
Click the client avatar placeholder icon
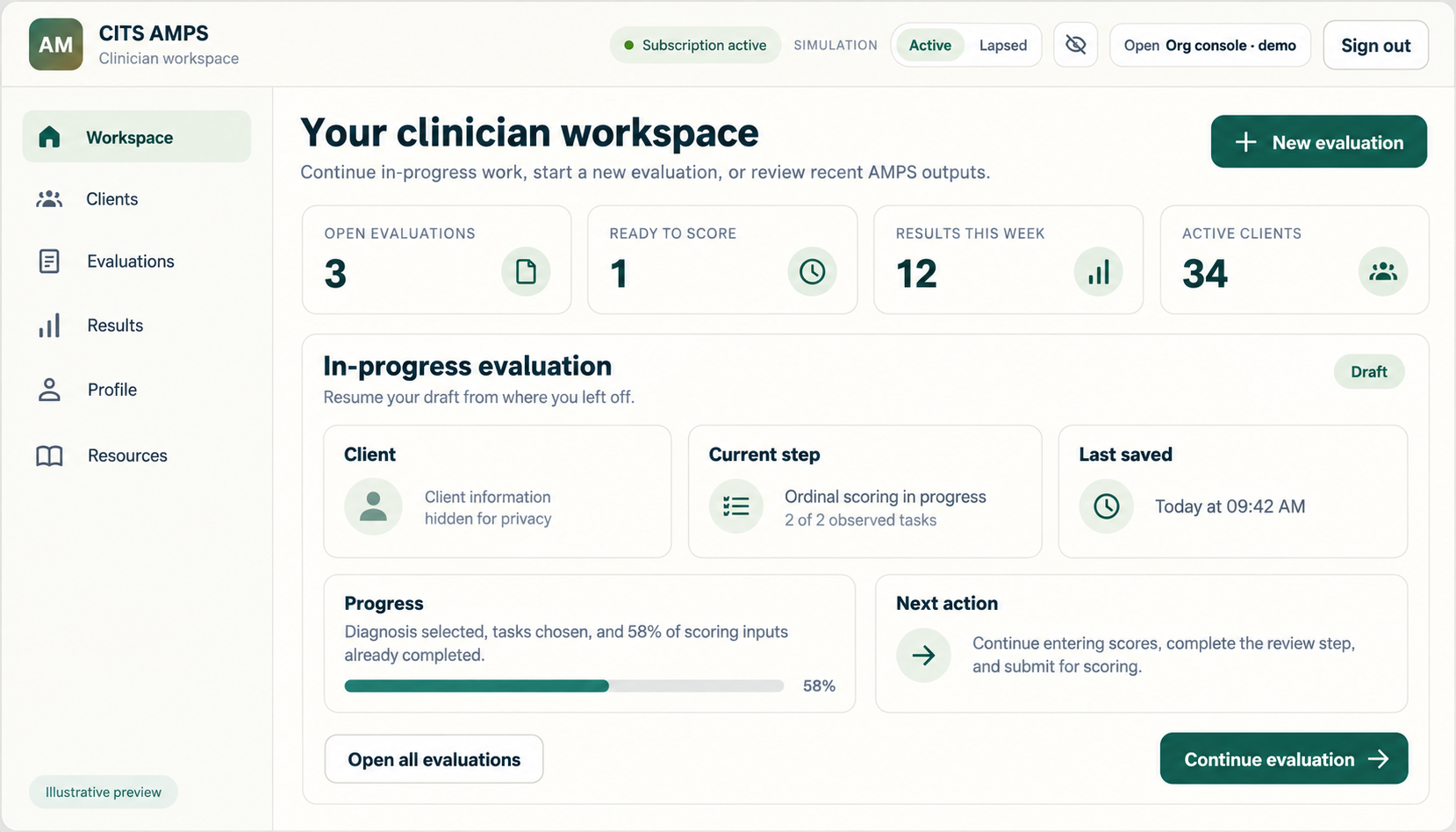tap(373, 506)
